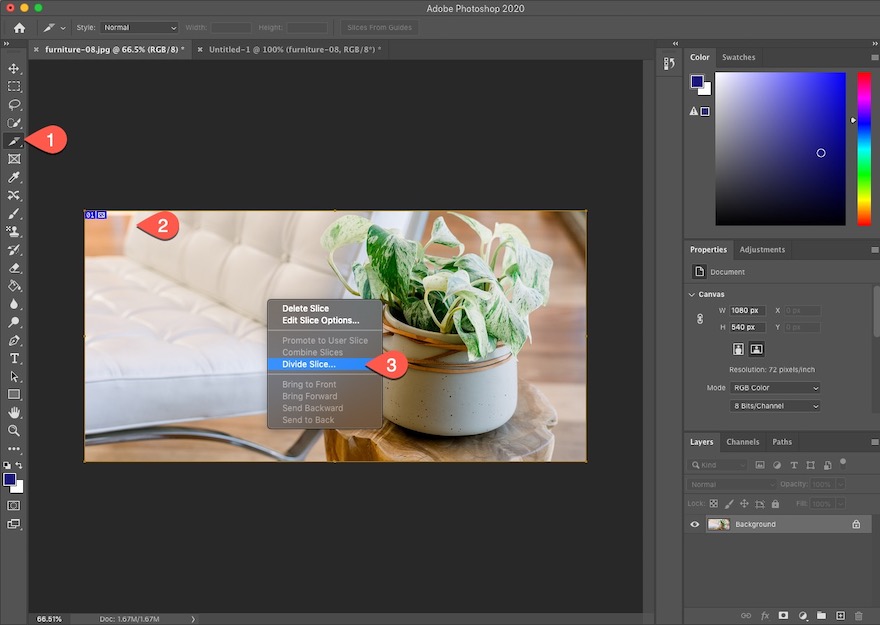Screen dimensions: 880x625
Task: Expand the 8 Bits/Channel dropdown
Action: click(775, 406)
